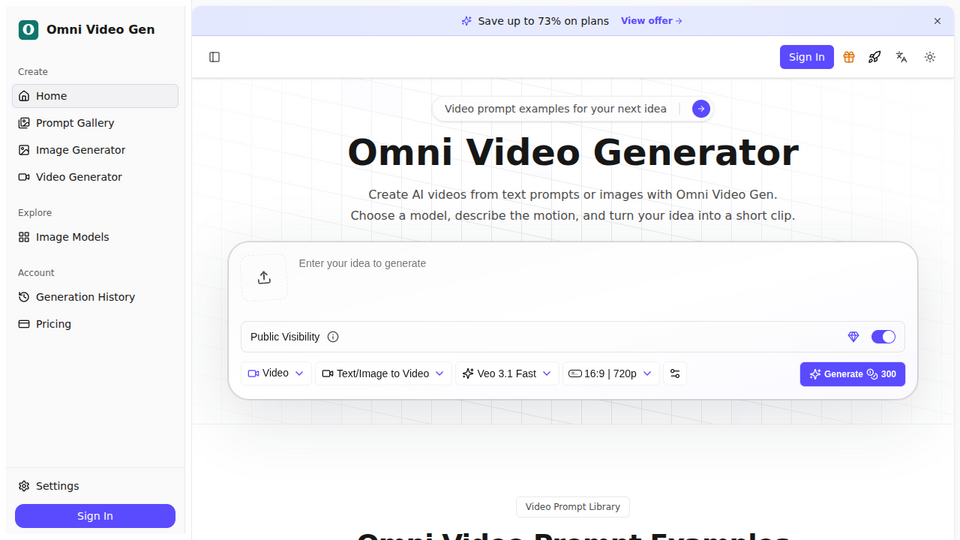Viewport: 960px width, 540px height.
Task: Open Settings in the sidebar
Action: [95, 486]
